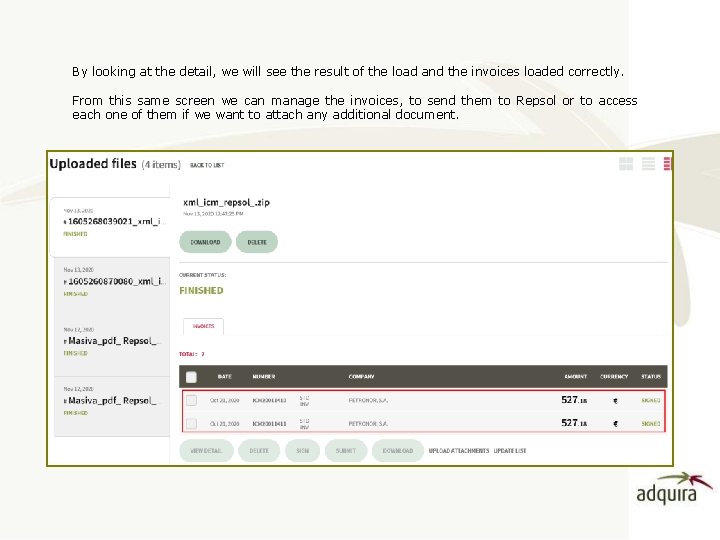This screenshot has width=720, height=540.
Task: Click the 'TOTAL: 2' label
Action: (x=191, y=354)
